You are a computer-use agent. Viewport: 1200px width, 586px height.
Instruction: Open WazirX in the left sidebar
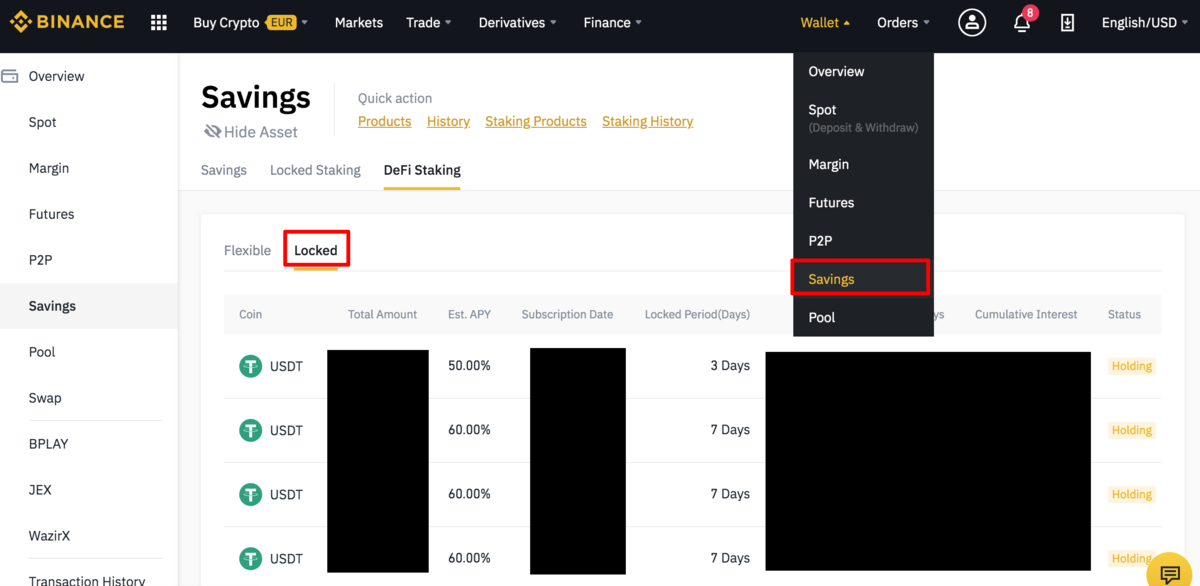pos(50,536)
